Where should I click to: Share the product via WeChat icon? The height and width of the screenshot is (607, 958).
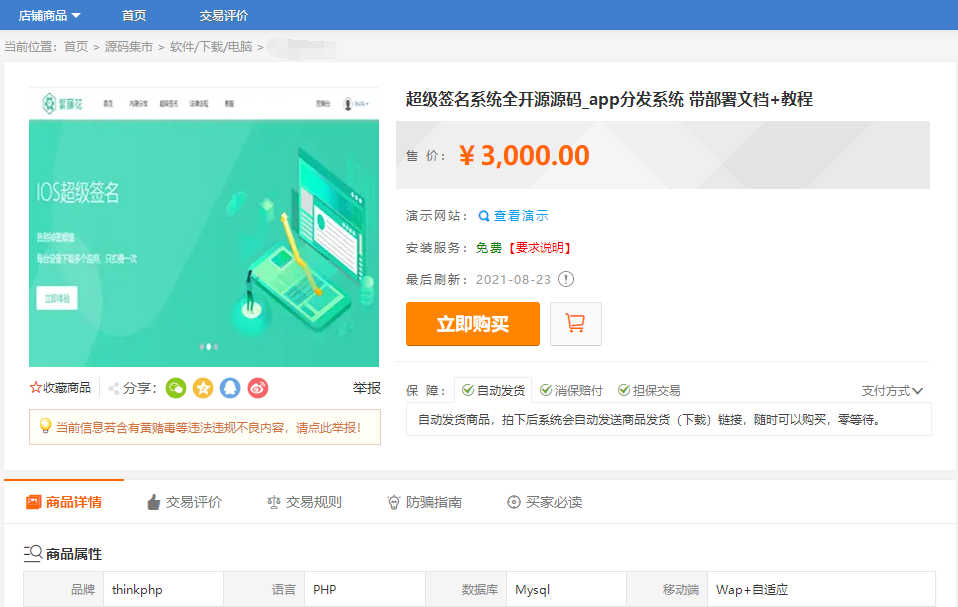point(175,388)
